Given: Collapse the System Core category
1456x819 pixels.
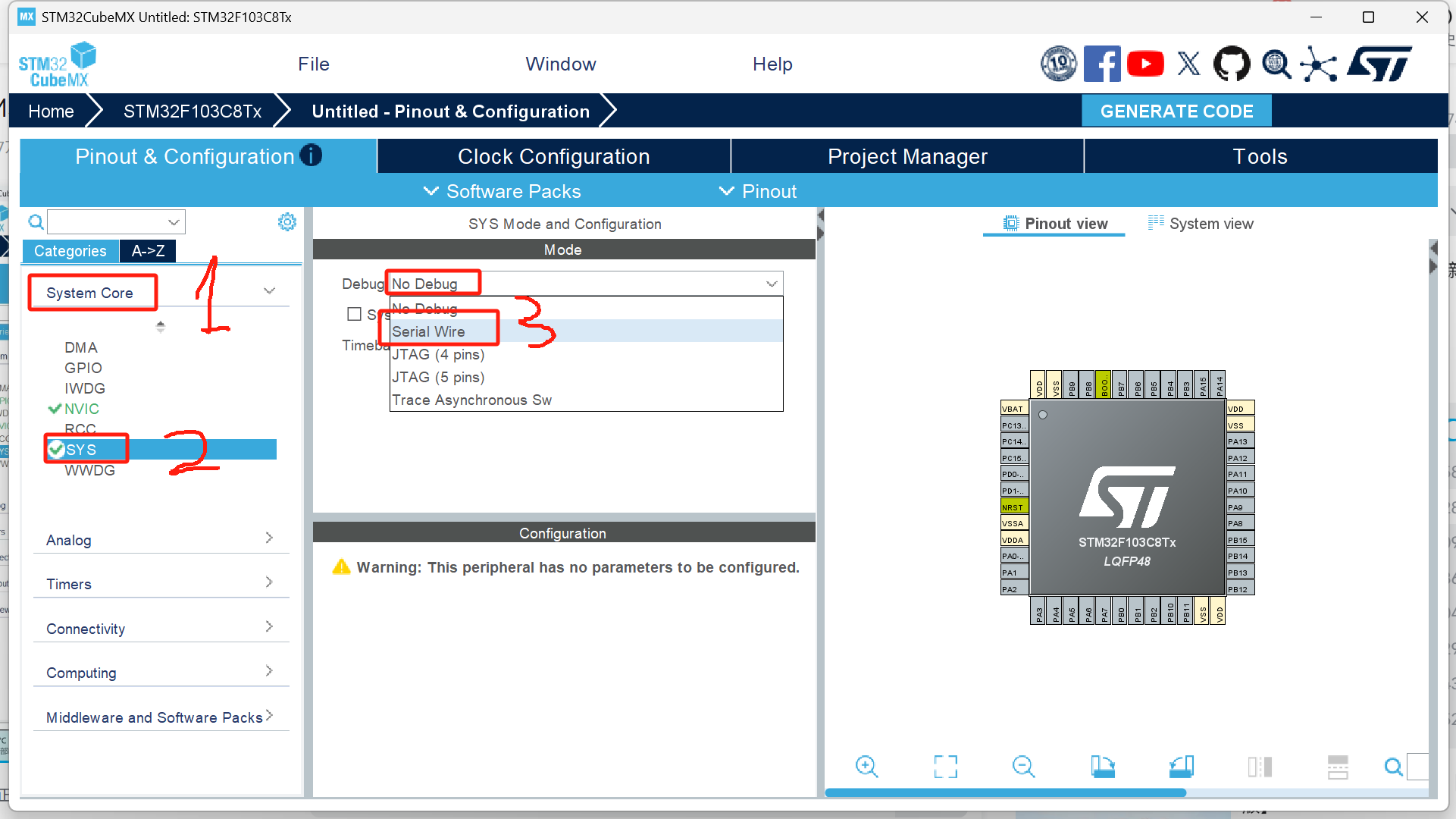Looking at the screenshot, I should (x=269, y=292).
